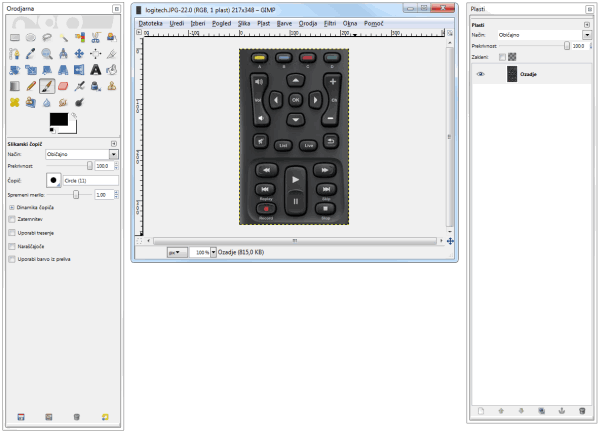
Task: Select the Eraser tool
Action: click(63, 86)
